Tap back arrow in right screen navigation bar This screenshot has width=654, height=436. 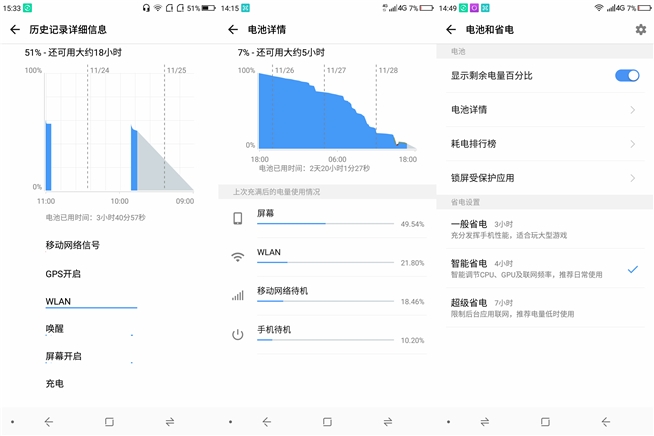(606, 422)
